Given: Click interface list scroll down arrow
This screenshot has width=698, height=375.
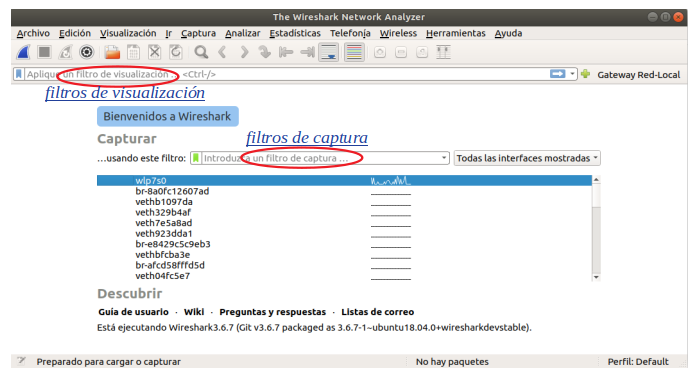Looking at the screenshot, I should (596, 277).
